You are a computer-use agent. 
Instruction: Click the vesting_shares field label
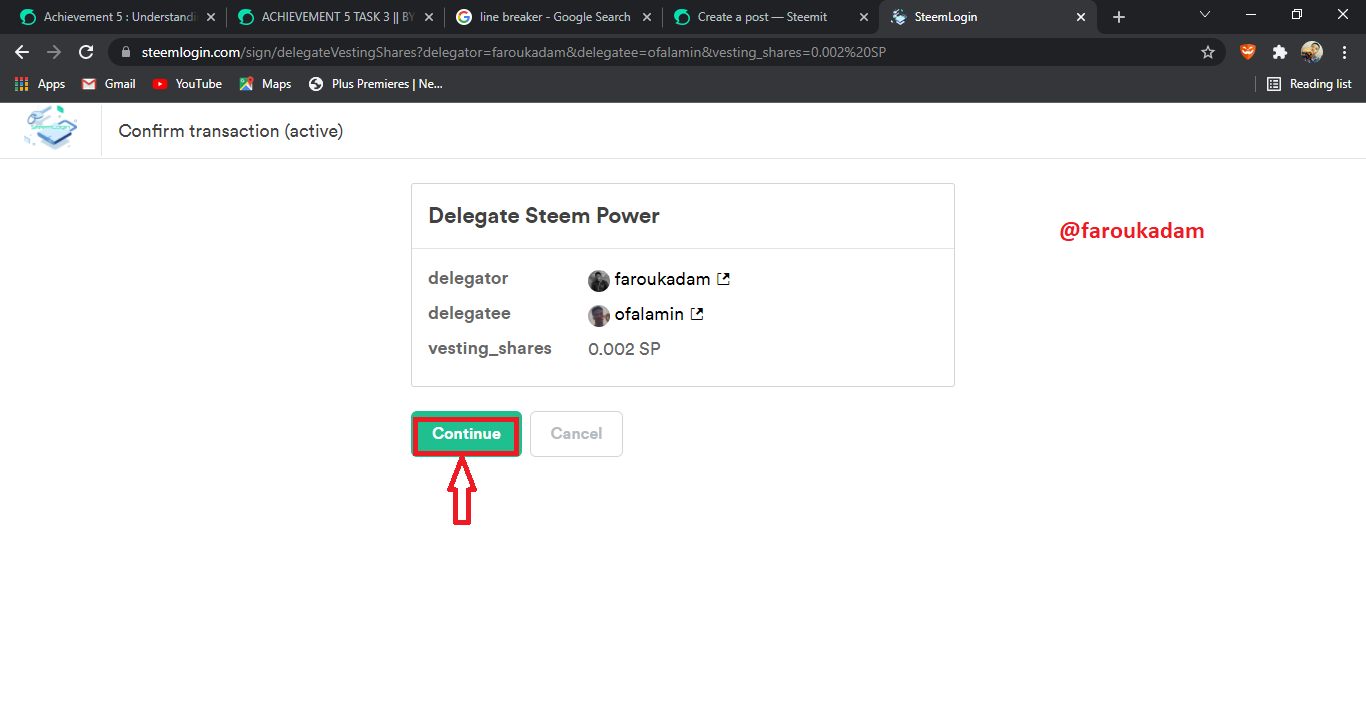[x=490, y=349]
